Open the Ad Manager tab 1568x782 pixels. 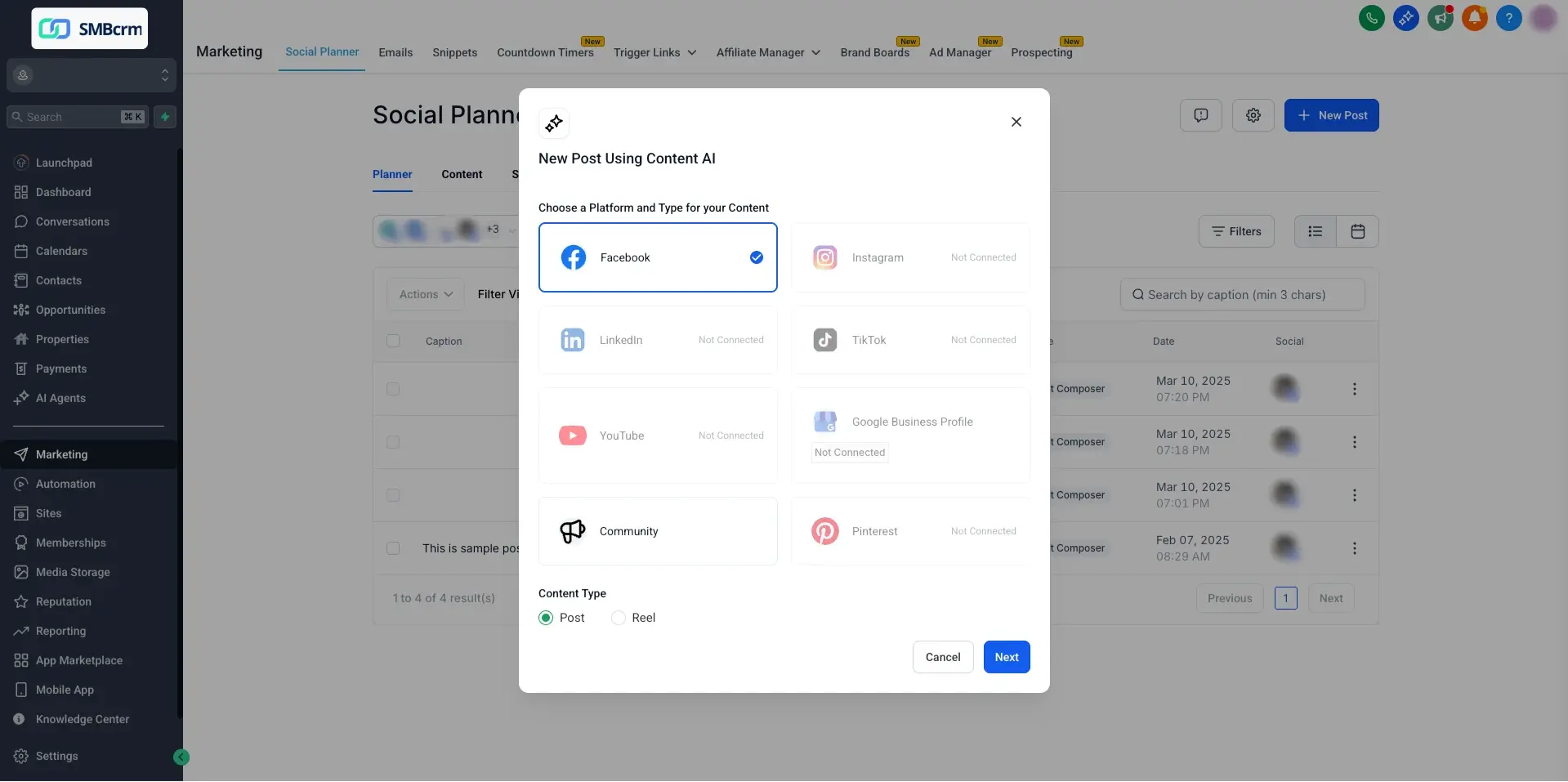coord(959,52)
